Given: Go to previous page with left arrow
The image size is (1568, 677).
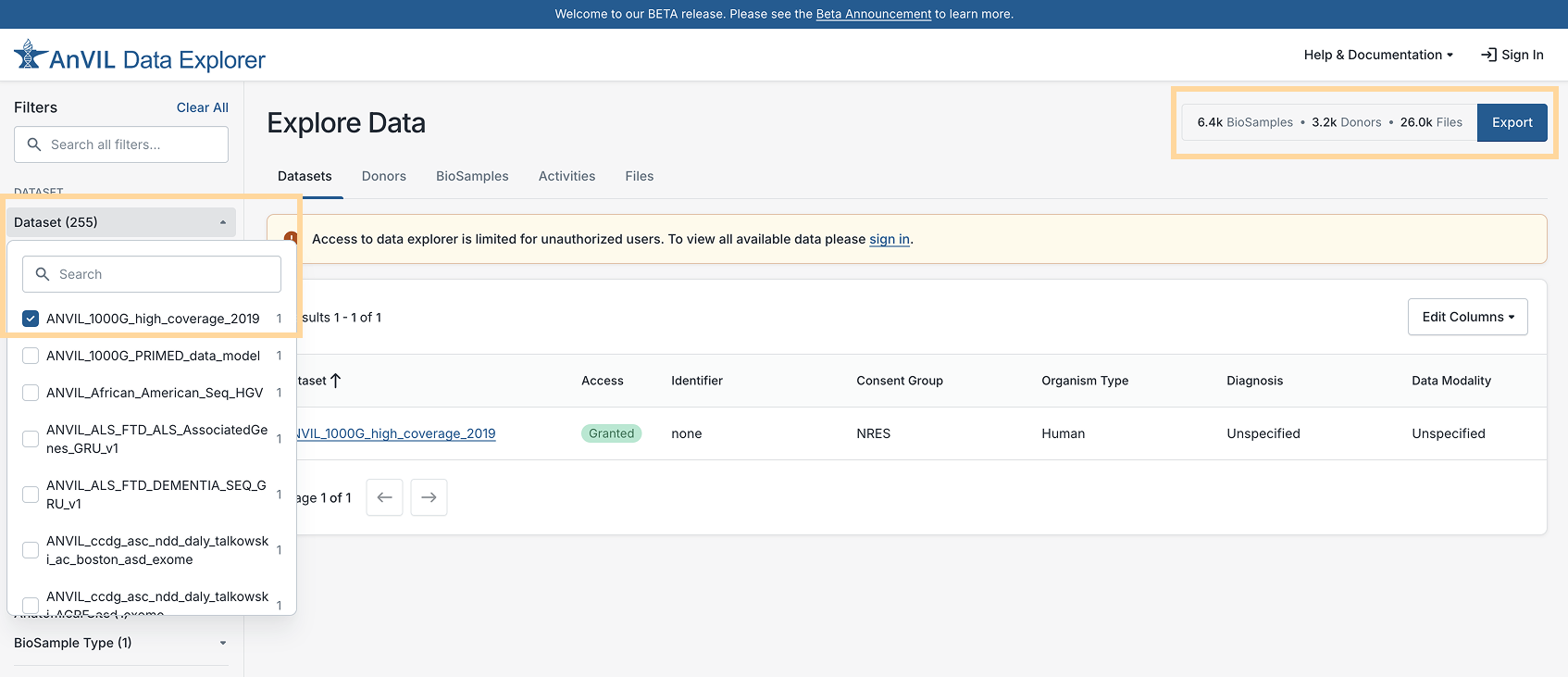Looking at the screenshot, I should tap(384, 497).
